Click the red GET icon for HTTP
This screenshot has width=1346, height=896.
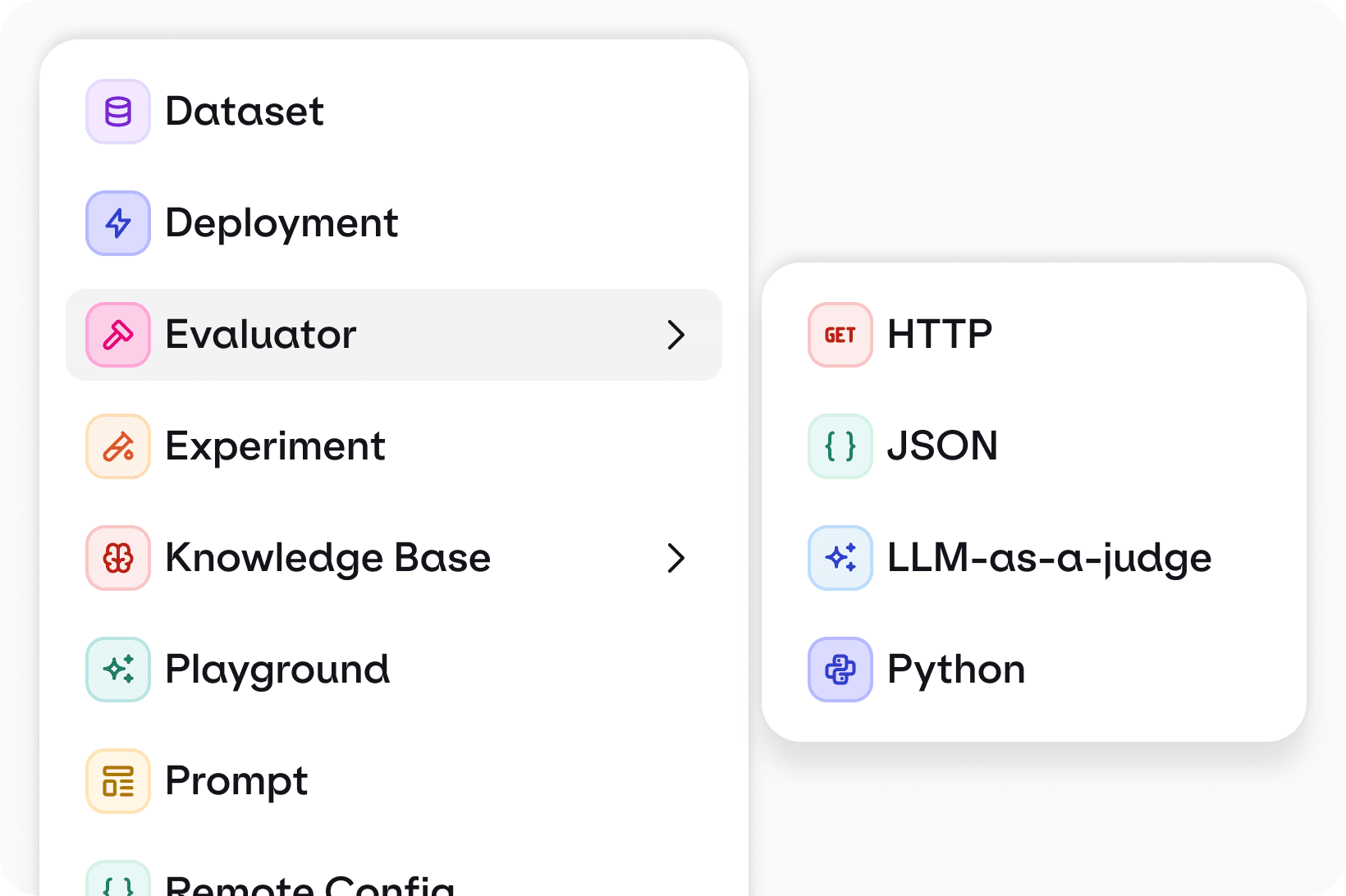click(x=840, y=335)
